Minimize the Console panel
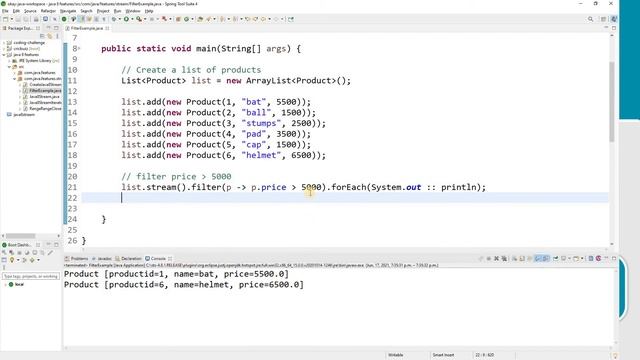Image resolution: width=640 pixels, height=360 pixels. 606,258
